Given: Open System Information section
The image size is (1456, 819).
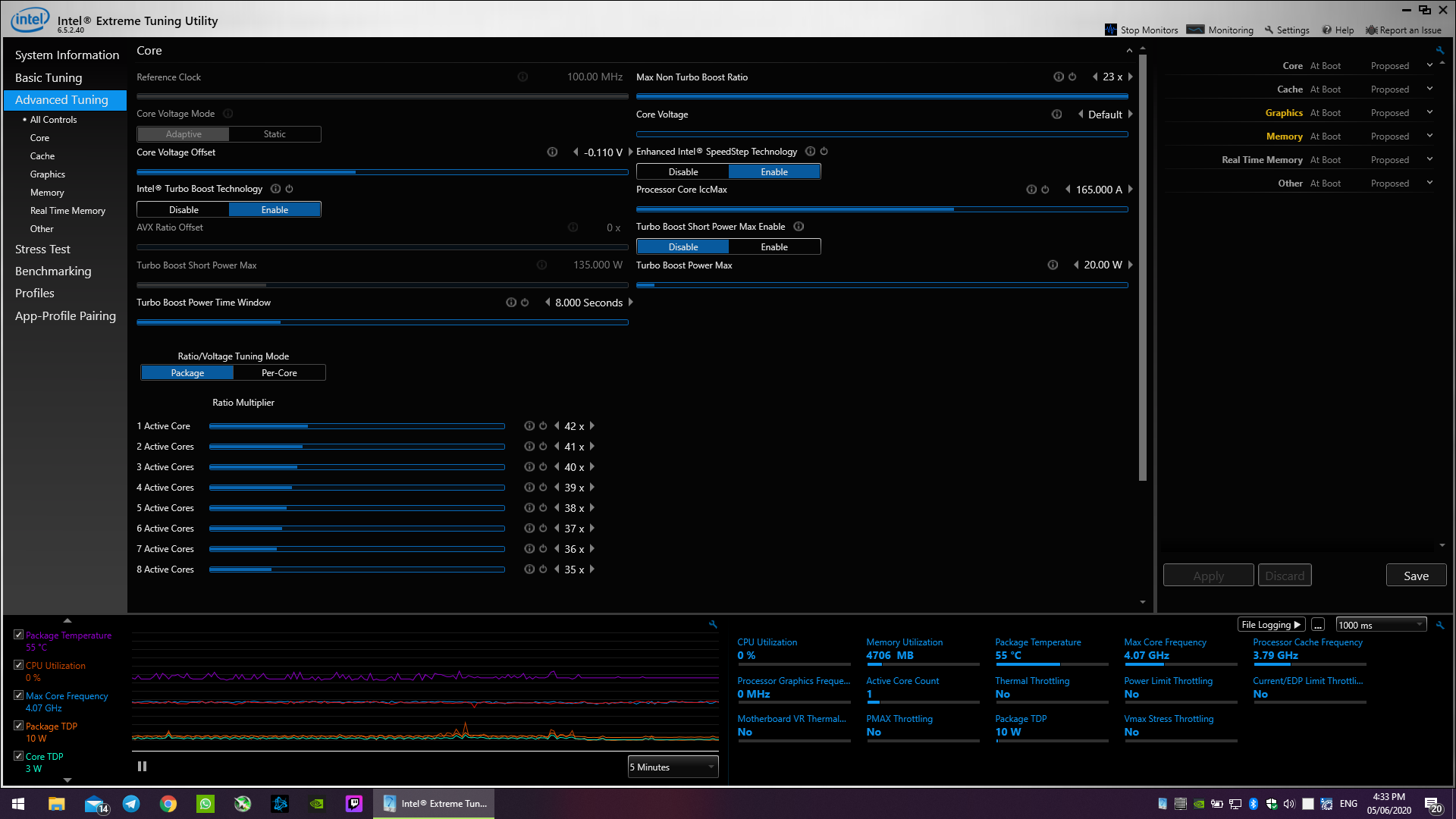Looking at the screenshot, I should (67, 55).
